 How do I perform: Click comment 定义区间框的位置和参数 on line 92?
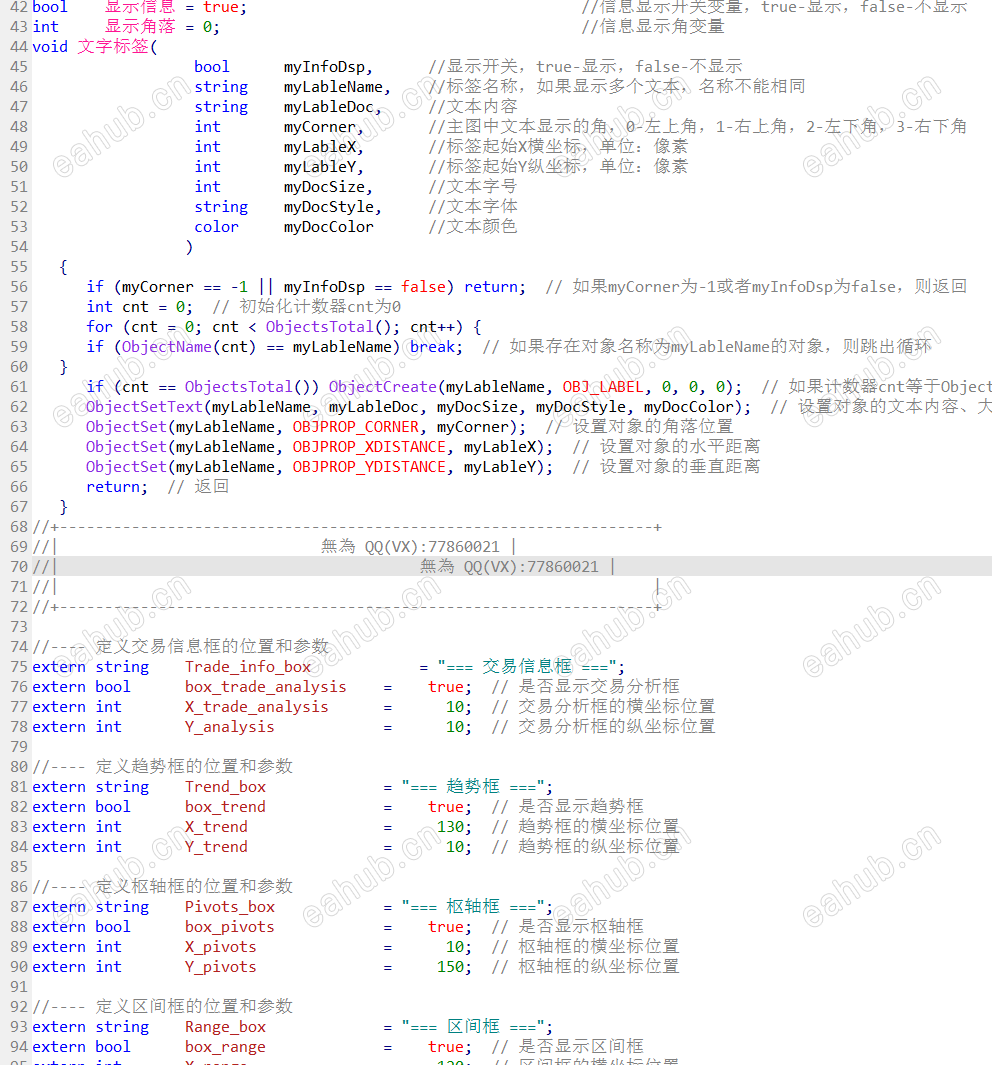tap(194, 1007)
